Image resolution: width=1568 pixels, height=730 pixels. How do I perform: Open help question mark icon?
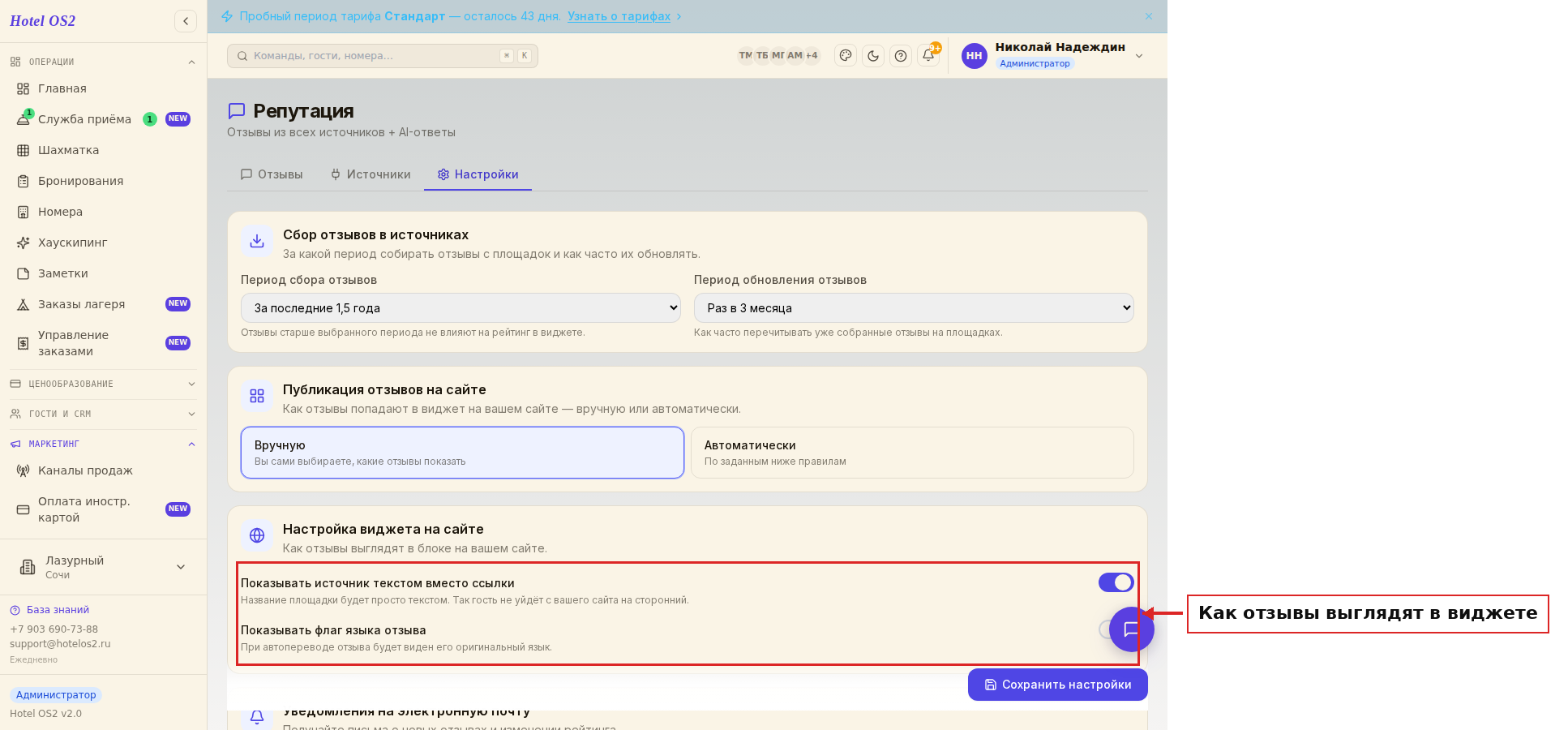pos(901,56)
